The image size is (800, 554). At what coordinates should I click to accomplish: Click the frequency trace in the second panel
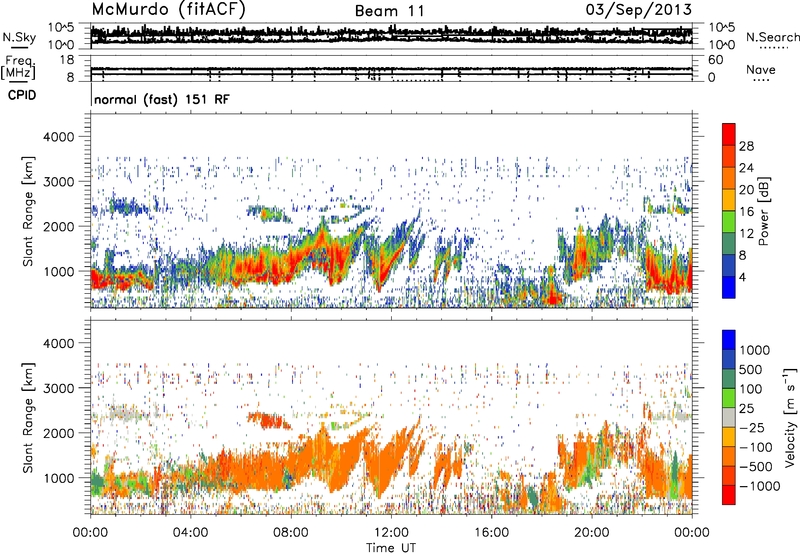pyautogui.click(x=391, y=69)
